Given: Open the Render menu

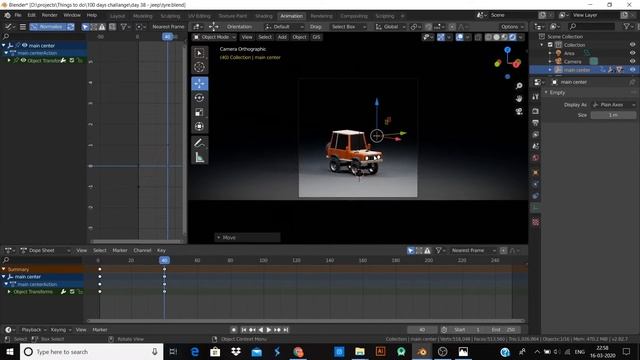Looking at the screenshot, I should point(49,15).
